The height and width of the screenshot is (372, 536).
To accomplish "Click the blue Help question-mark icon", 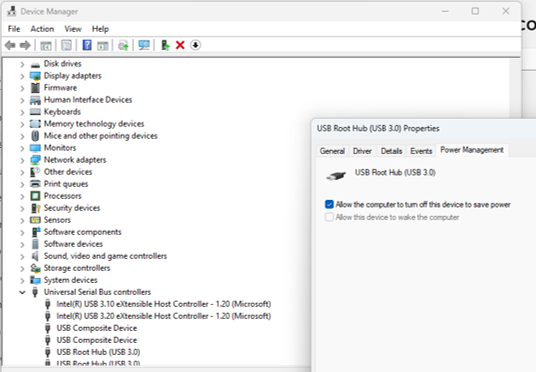I will click(87, 45).
